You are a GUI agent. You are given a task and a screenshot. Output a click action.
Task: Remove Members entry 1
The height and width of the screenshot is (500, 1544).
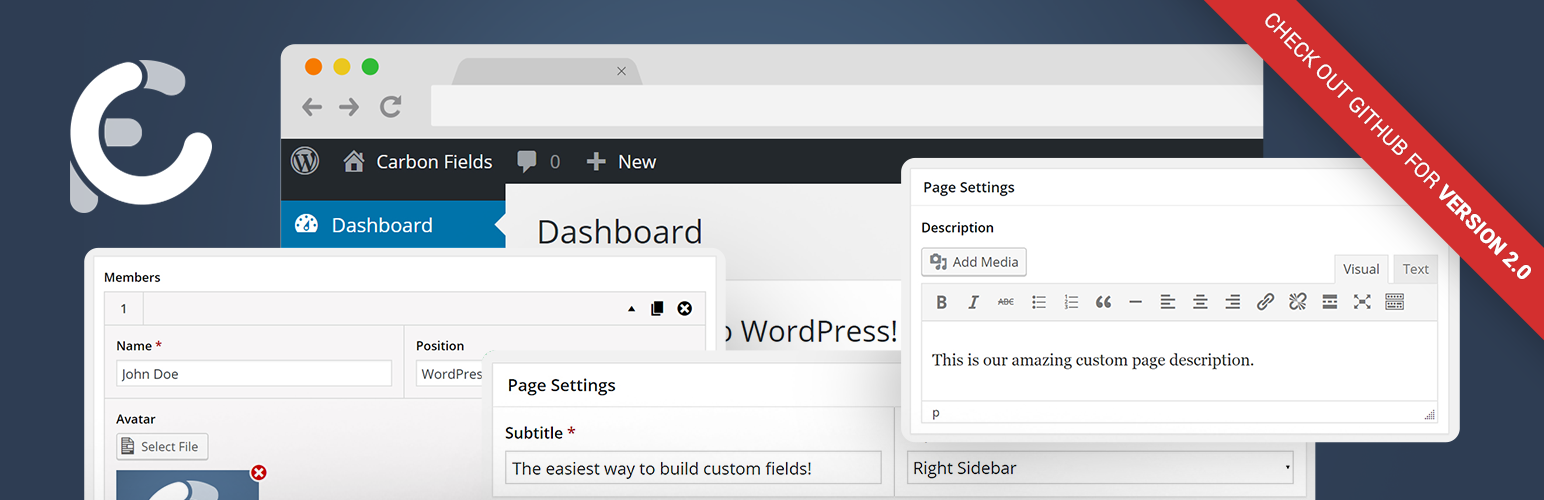pos(685,308)
